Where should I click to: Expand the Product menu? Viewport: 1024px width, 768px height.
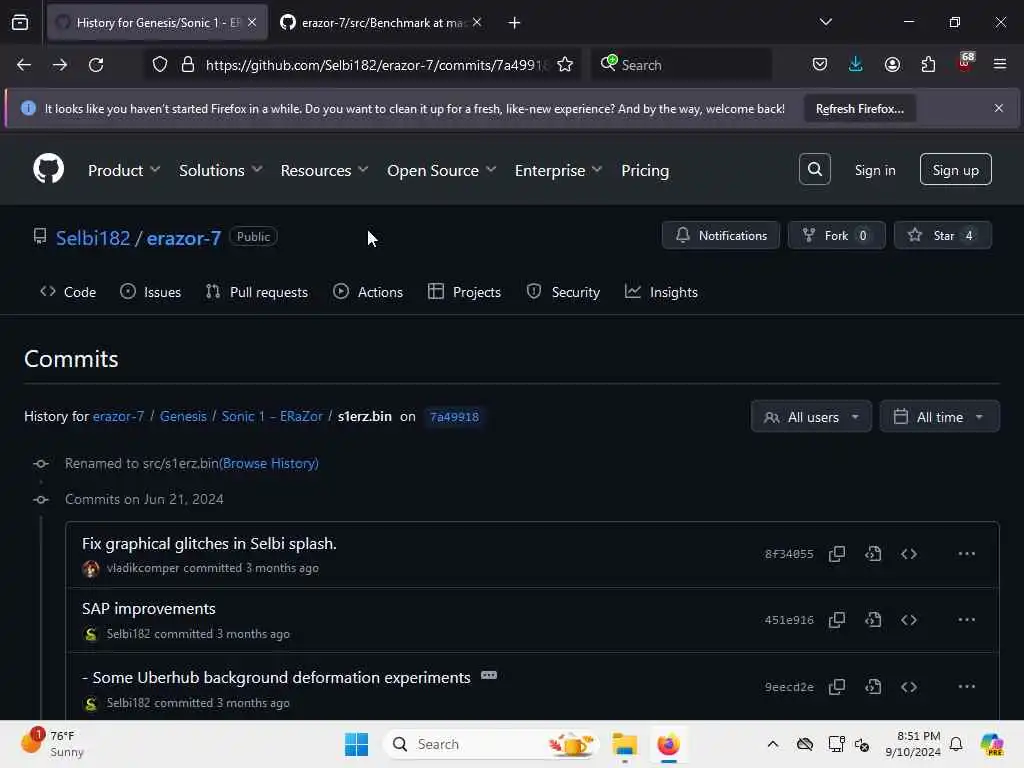point(123,170)
